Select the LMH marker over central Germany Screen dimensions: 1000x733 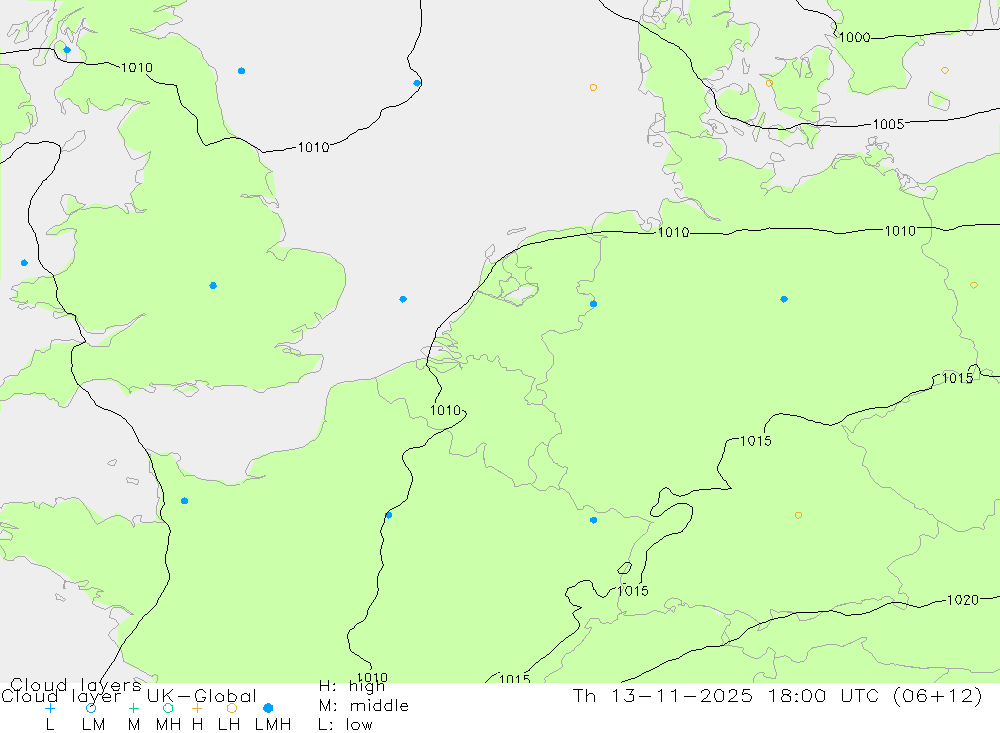(784, 299)
